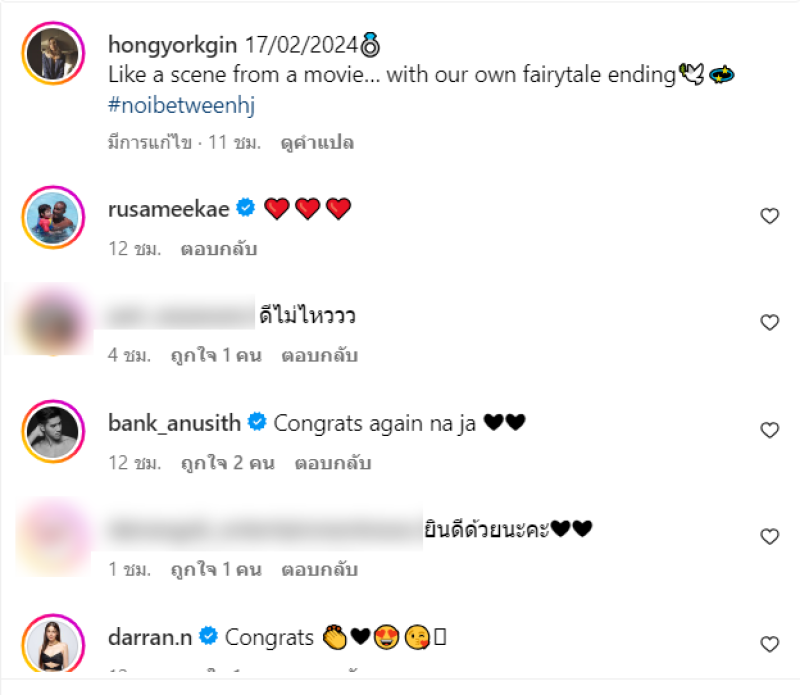Open hongyorkgin profile picture
This screenshot has height=695, width=800.
pyautogui.click(x=53, y=53)
